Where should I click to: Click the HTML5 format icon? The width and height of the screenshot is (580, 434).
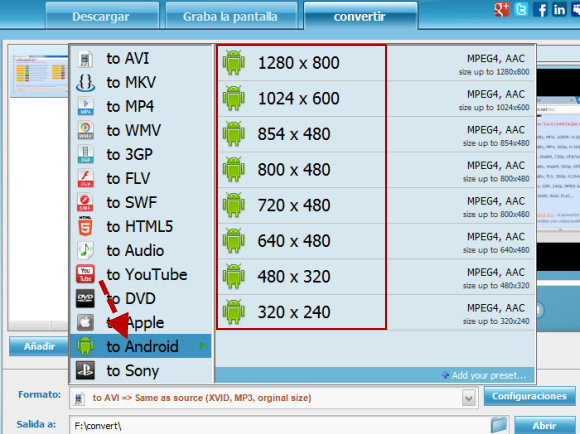pos(85,226)
